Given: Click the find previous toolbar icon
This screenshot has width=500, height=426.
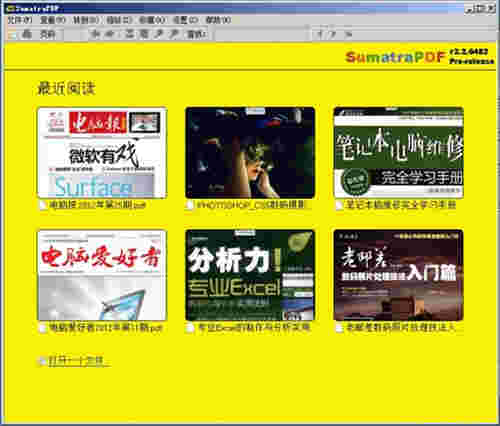Looking at the screenshot, I should click(320, 34).
